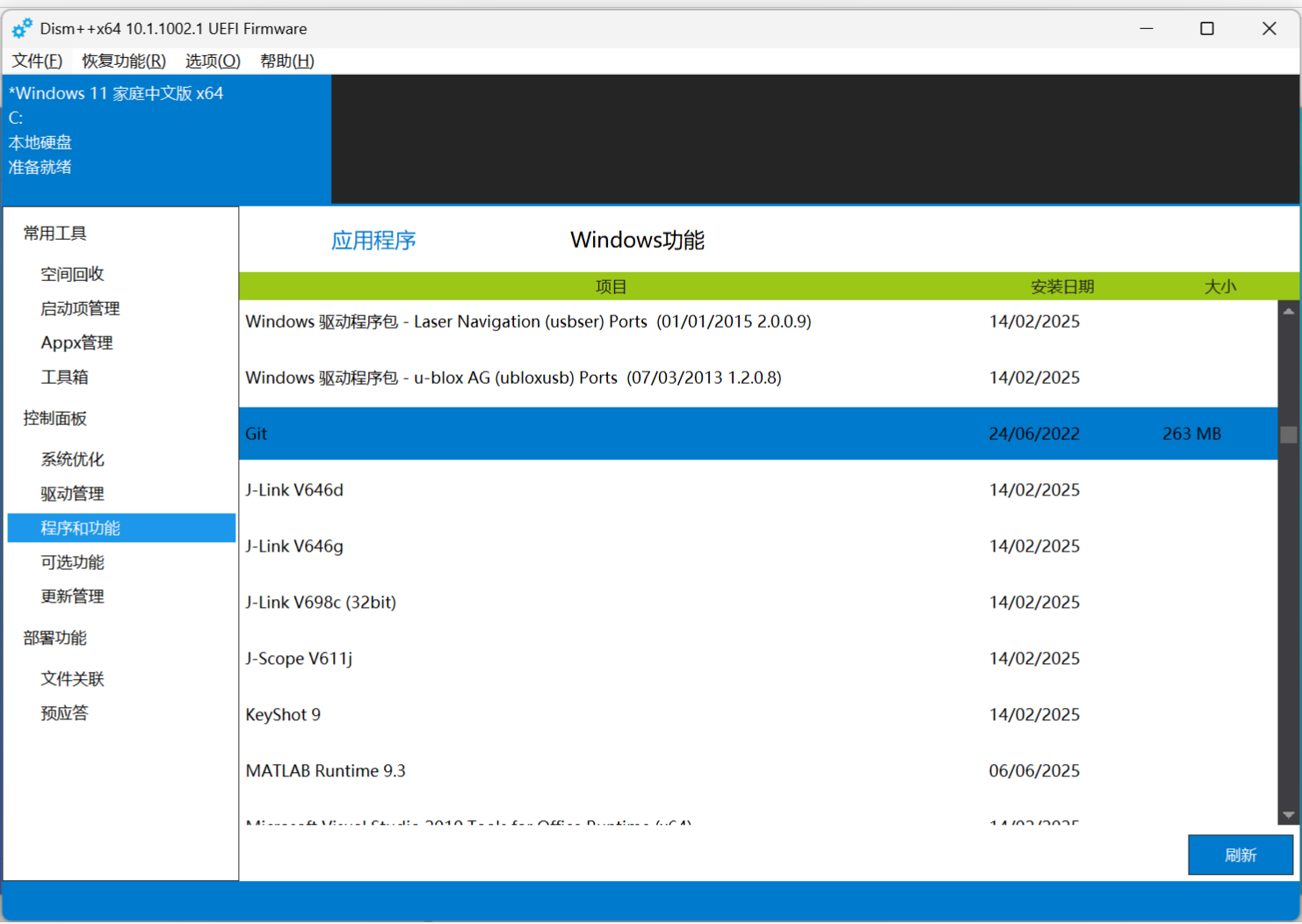This screenshot has width=1302, height=924.
Task: Open the 帮助(H) menu
Action: [287, 61]
